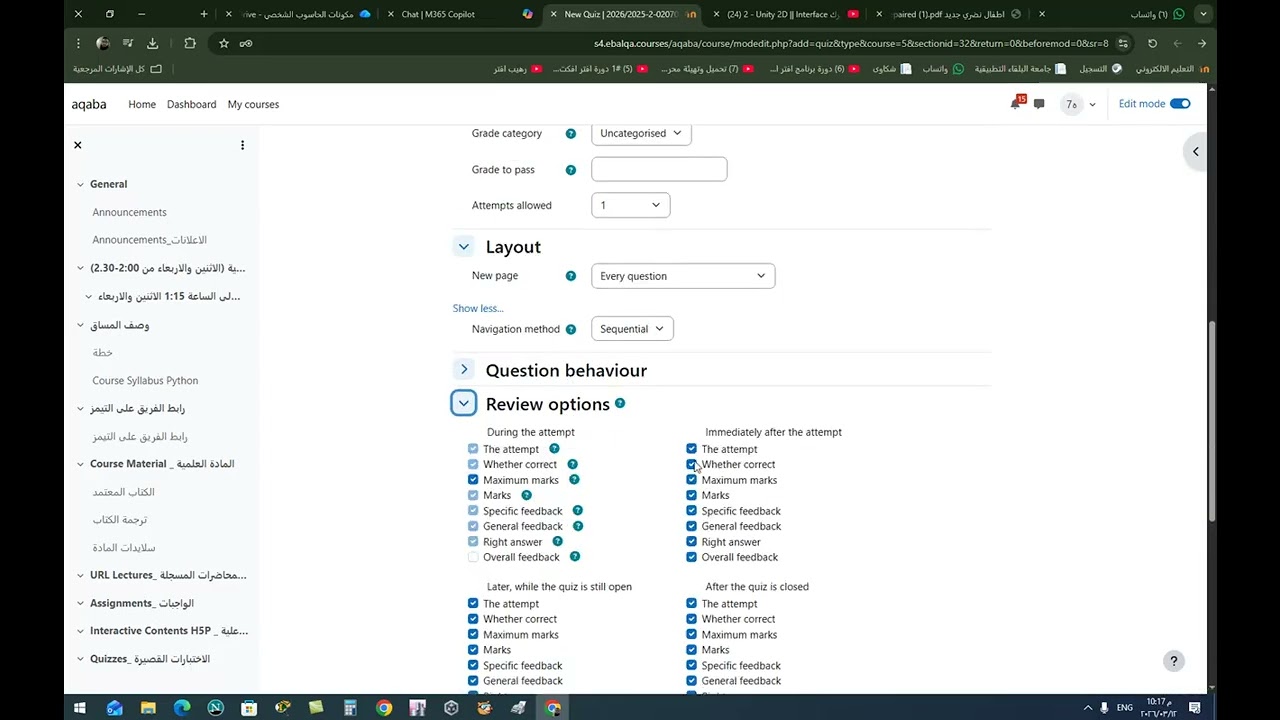Go to Home in the top navigation
Viewport: 1280px width, 720px height.
tap(142, 104)
